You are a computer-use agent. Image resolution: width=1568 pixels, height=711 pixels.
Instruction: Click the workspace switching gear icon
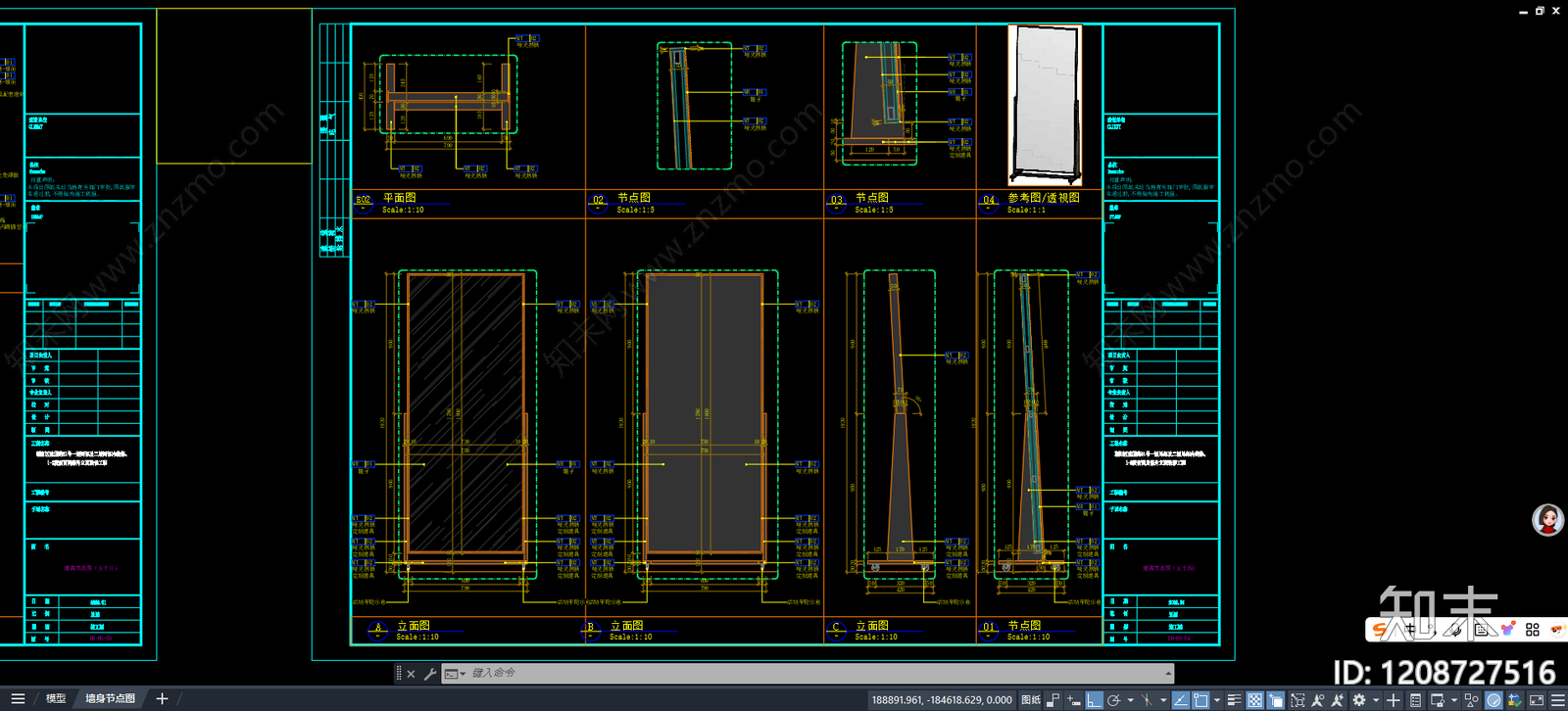1359,700
